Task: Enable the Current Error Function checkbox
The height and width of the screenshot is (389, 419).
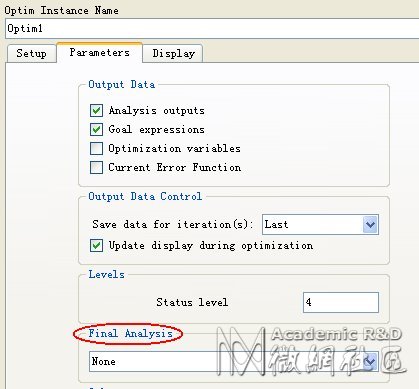Action: 96,167
